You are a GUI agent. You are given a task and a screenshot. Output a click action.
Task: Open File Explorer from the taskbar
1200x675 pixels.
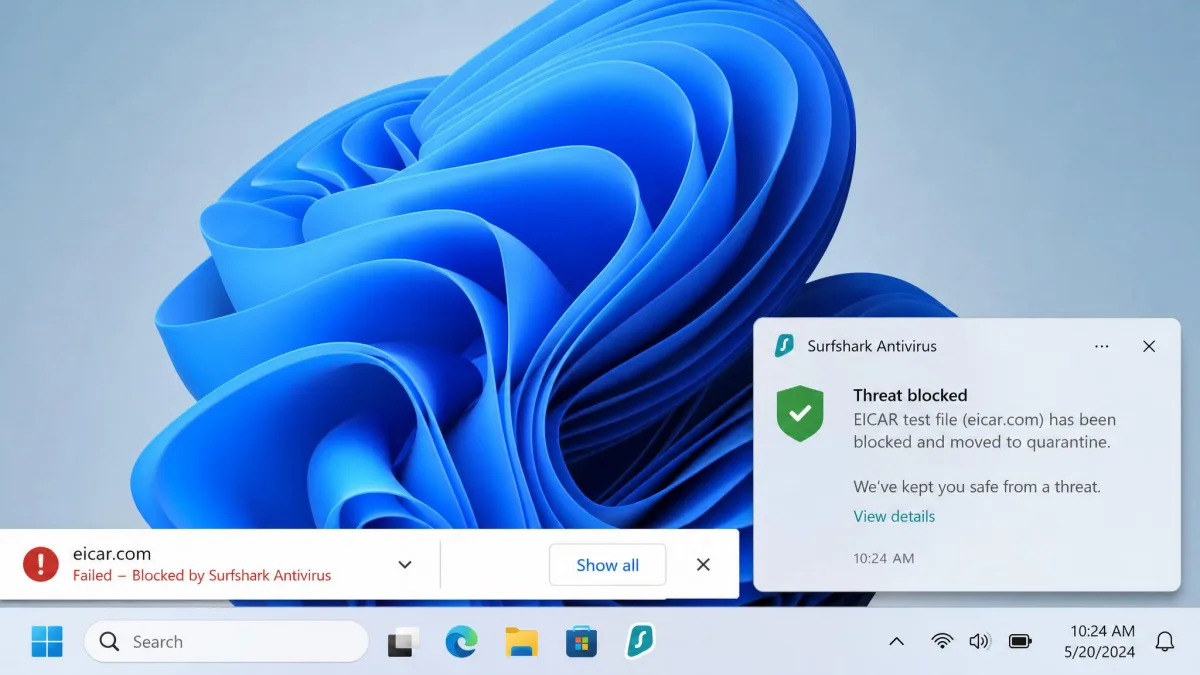521,641
